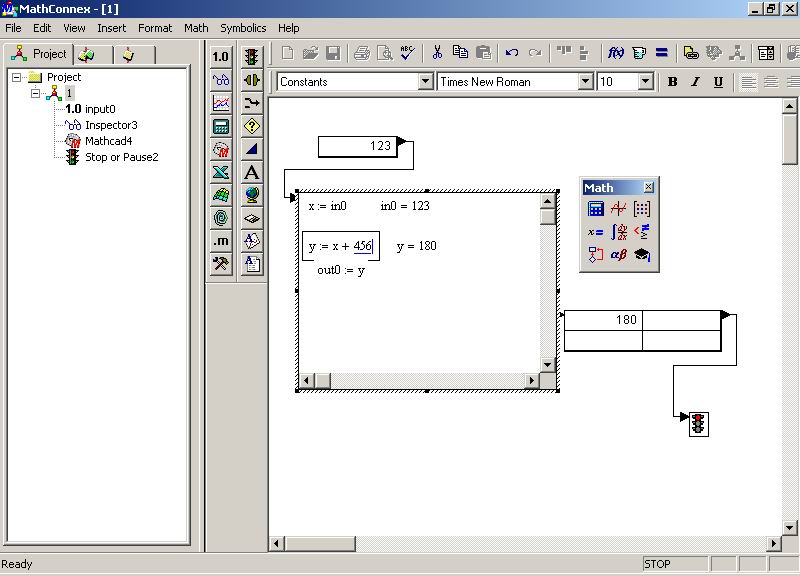Image resolution: width=800 pixels, height=576 pixels.
Task: Open the Times New Roman font dropdown
Action: click(x=585, y=82)
